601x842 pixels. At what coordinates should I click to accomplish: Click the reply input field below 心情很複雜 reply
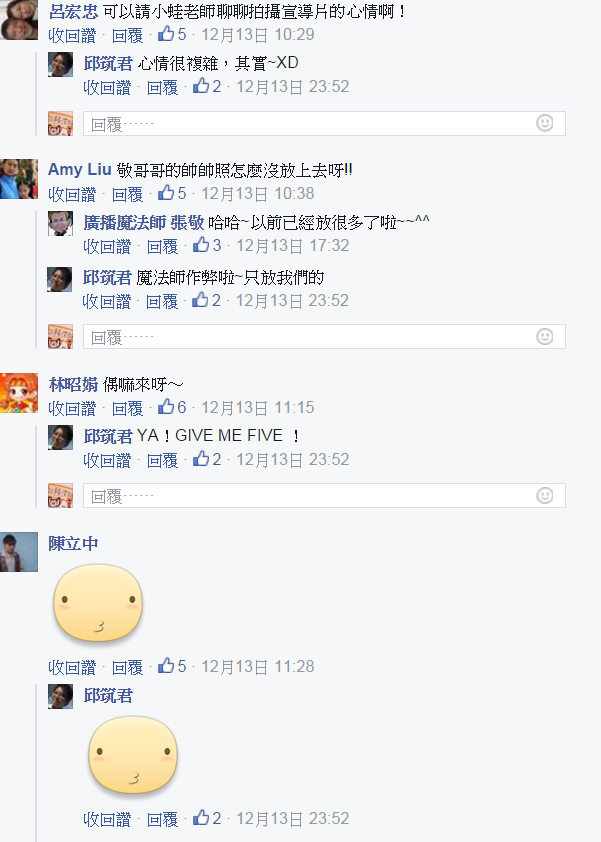(324, 124)
